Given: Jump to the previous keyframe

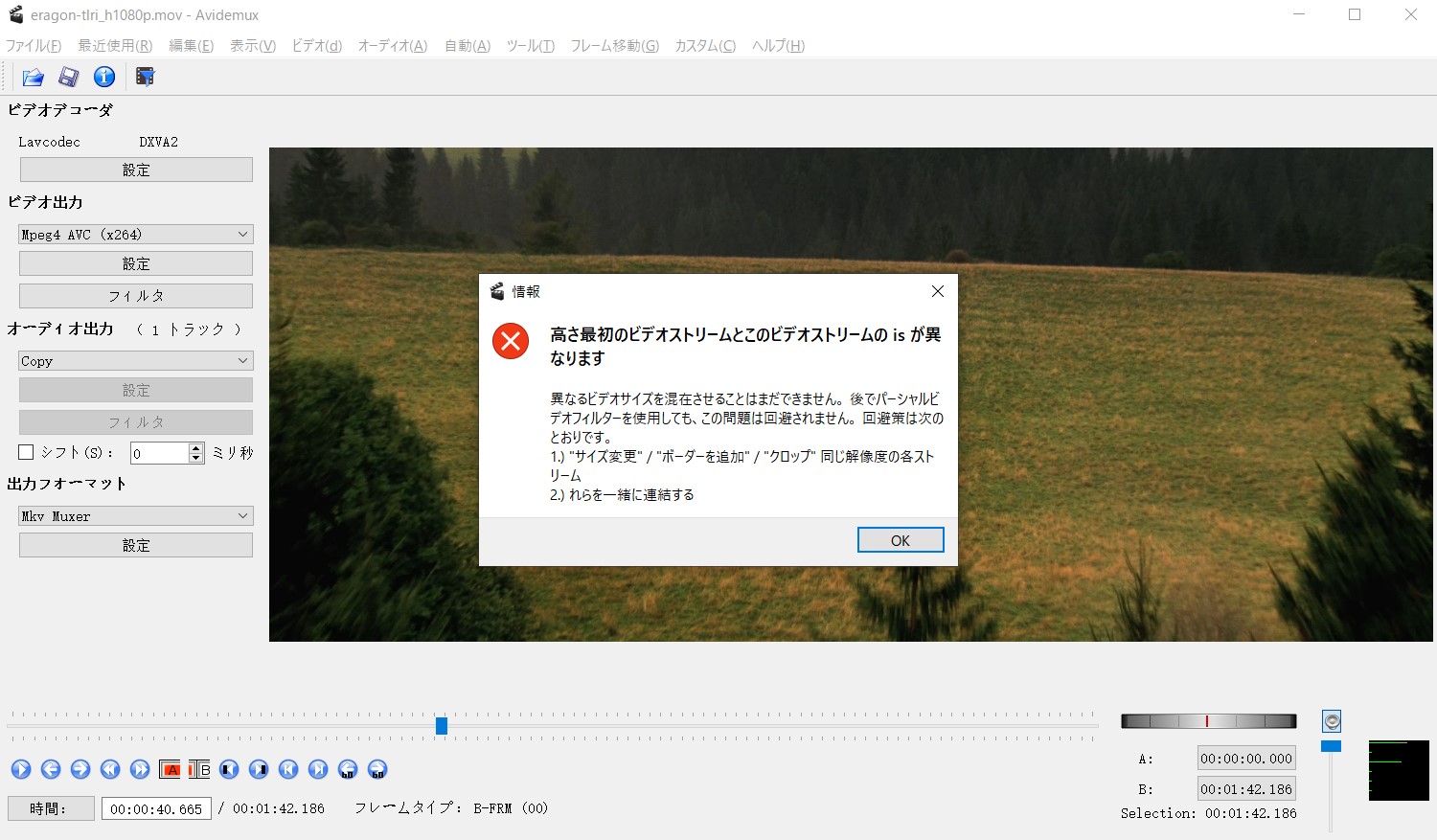Looking at the screenshot, I should click(110, 769).
